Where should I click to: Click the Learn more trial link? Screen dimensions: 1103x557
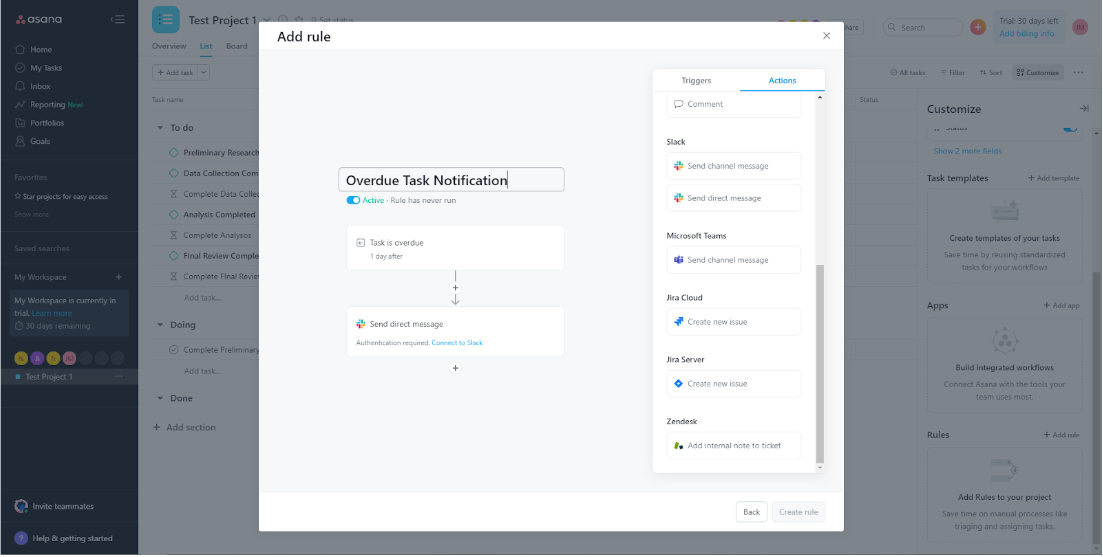51,314
